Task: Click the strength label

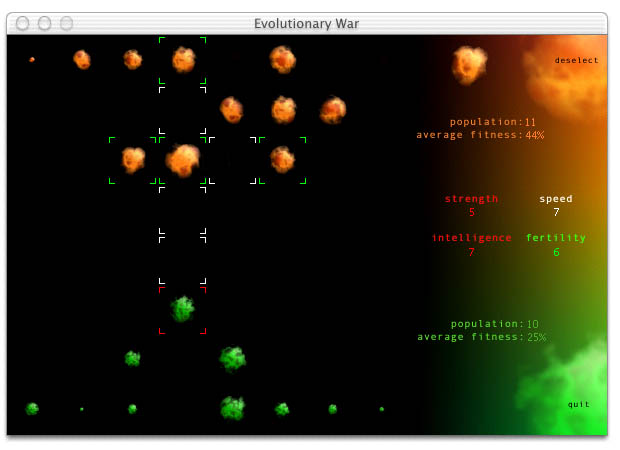Action: tap(471, 199)
